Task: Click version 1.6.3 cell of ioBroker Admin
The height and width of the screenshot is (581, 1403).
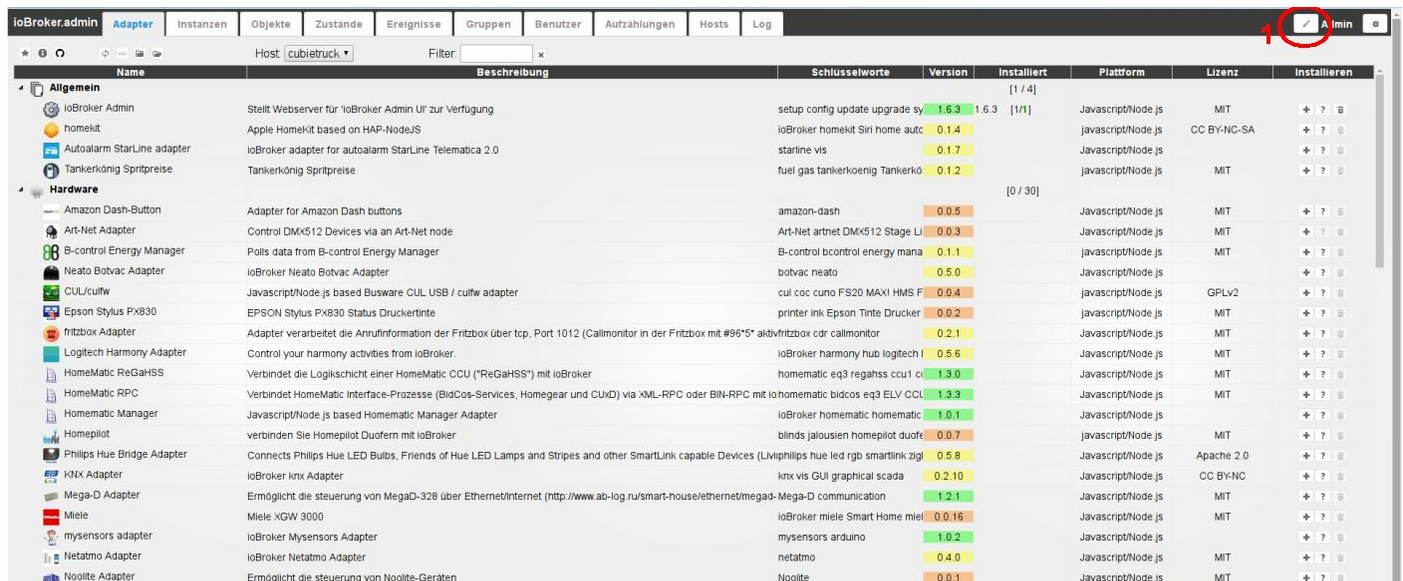Action: click(x=948, y=109)
